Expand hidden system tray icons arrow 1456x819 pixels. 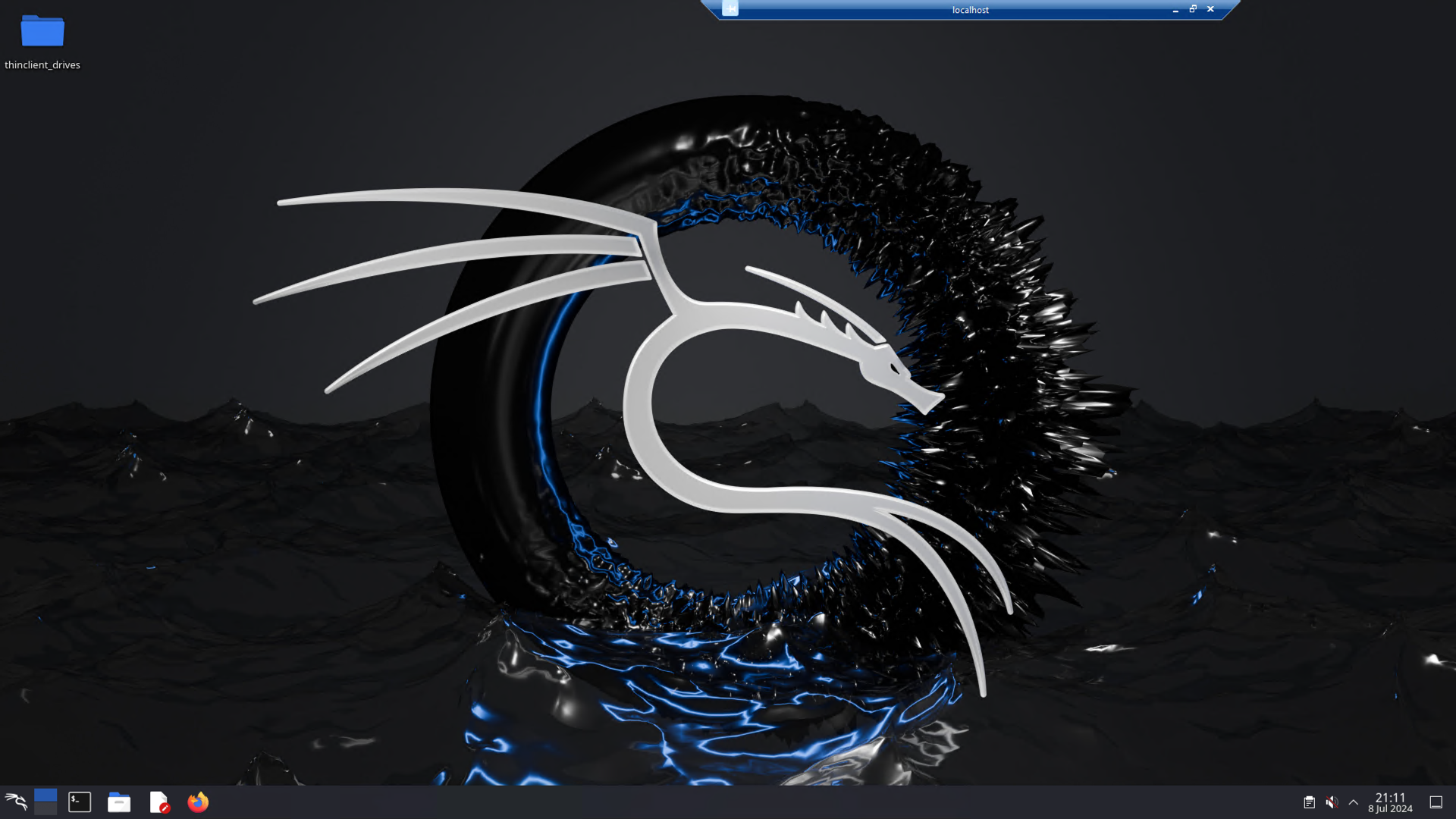[1354, 802]
